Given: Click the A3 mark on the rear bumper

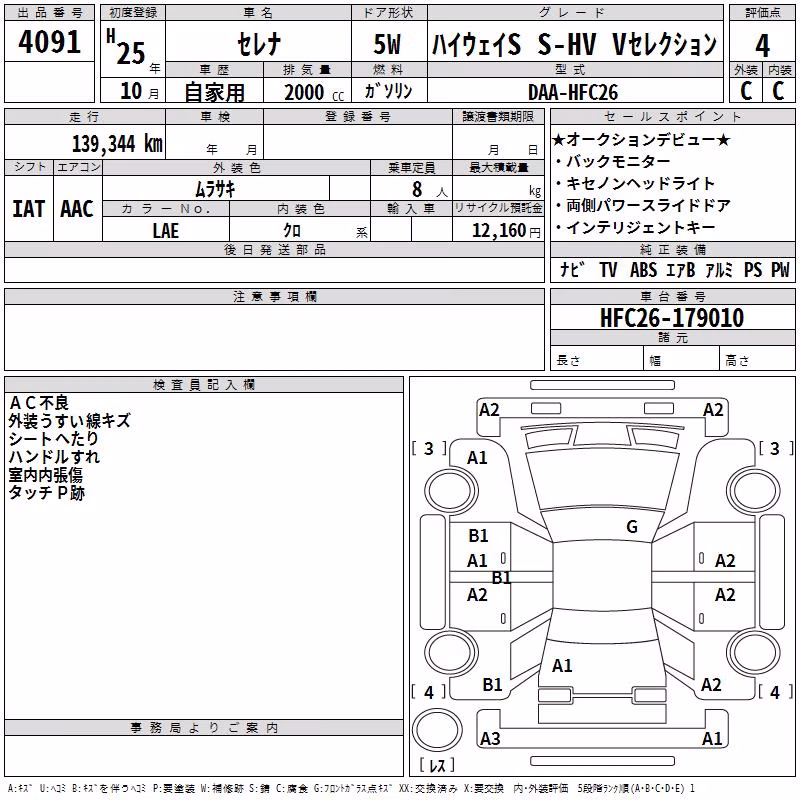Looking at the screenshot, I should coord(490,738).
